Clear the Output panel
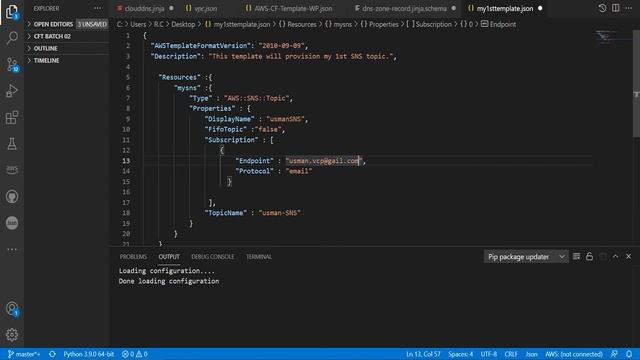 coord(576,256)
